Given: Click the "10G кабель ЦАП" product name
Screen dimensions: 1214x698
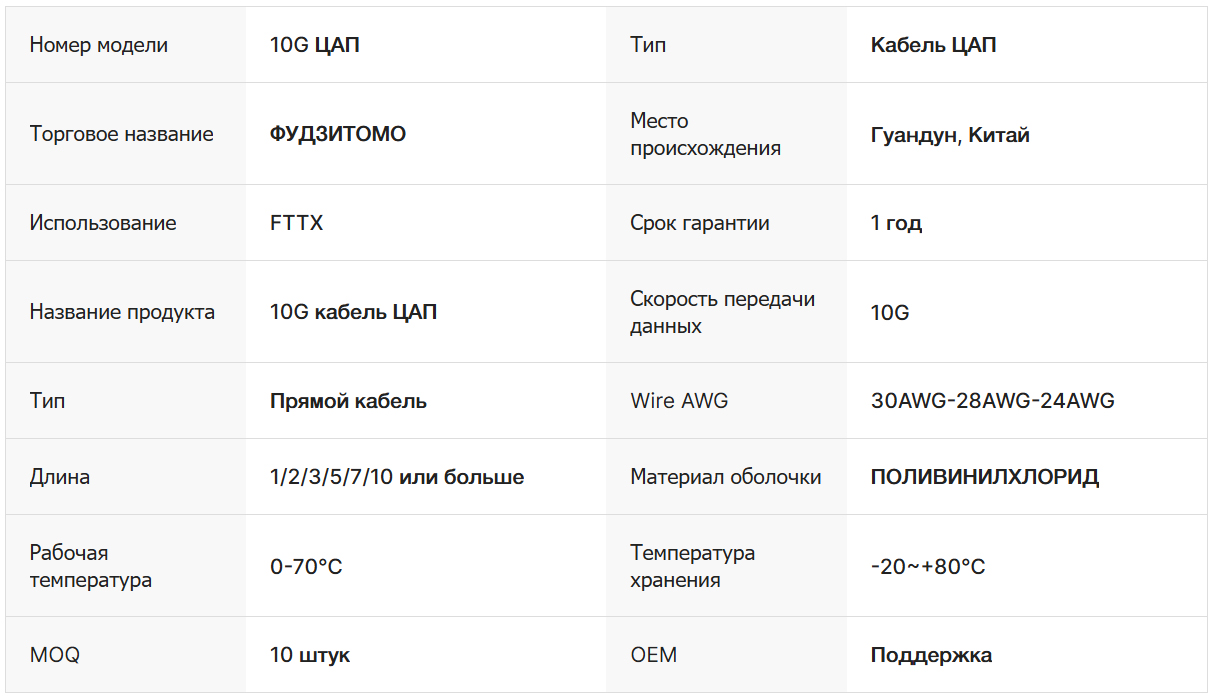Looking at the screenshot, I should point(353,312).
